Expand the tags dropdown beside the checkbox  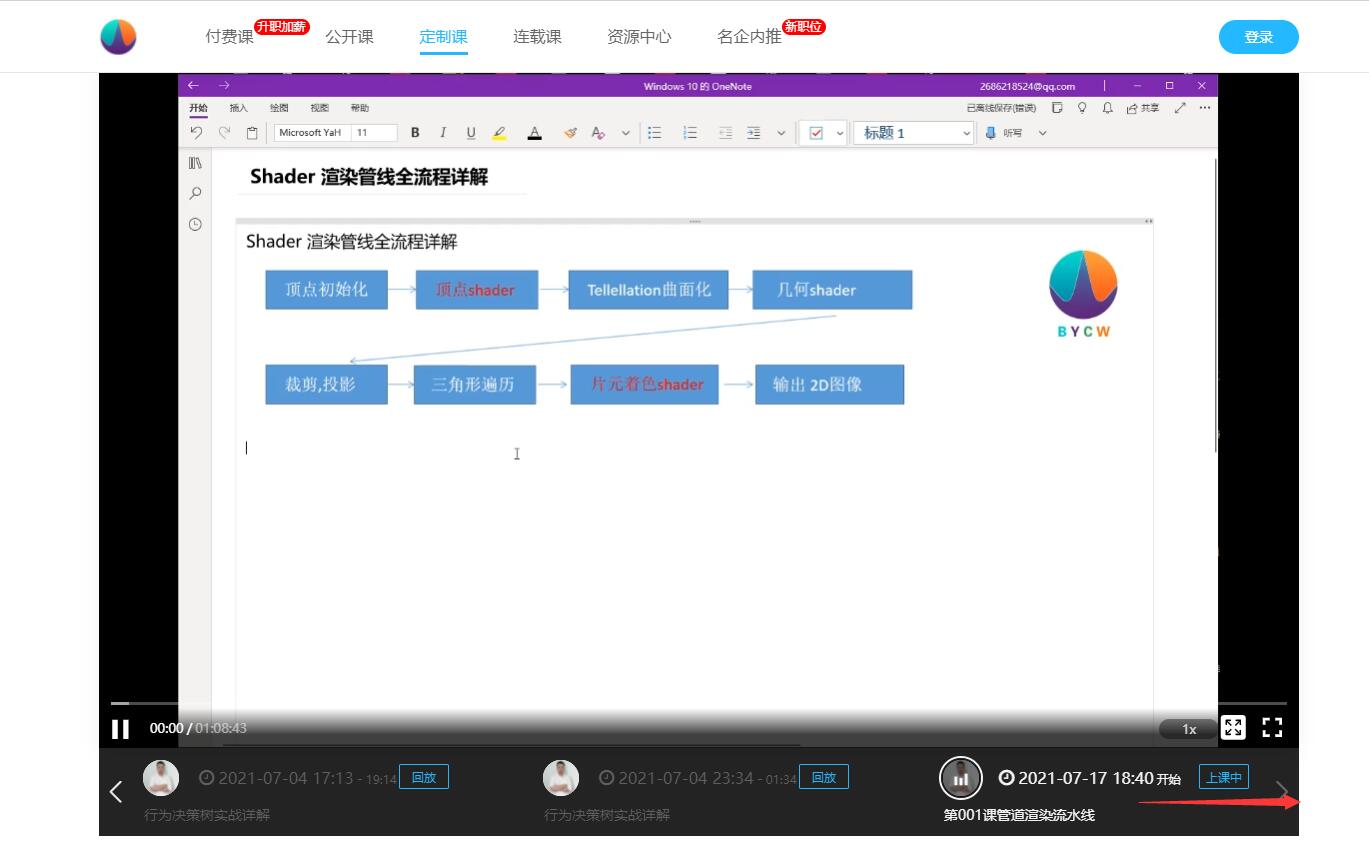coord(840,133)
